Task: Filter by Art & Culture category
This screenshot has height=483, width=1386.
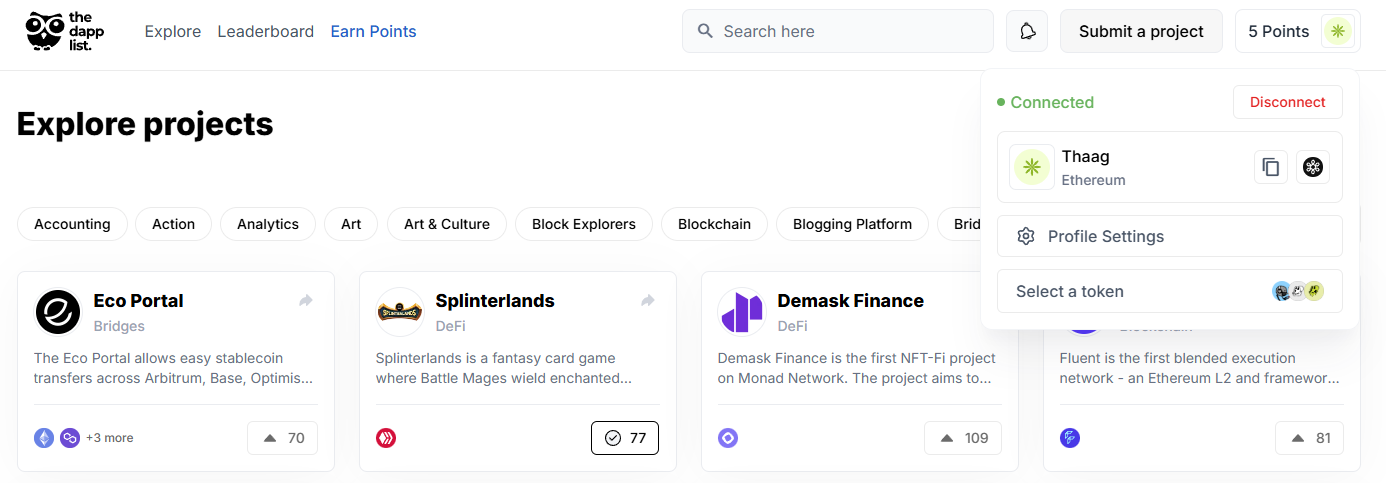Action: coord(447,224)
